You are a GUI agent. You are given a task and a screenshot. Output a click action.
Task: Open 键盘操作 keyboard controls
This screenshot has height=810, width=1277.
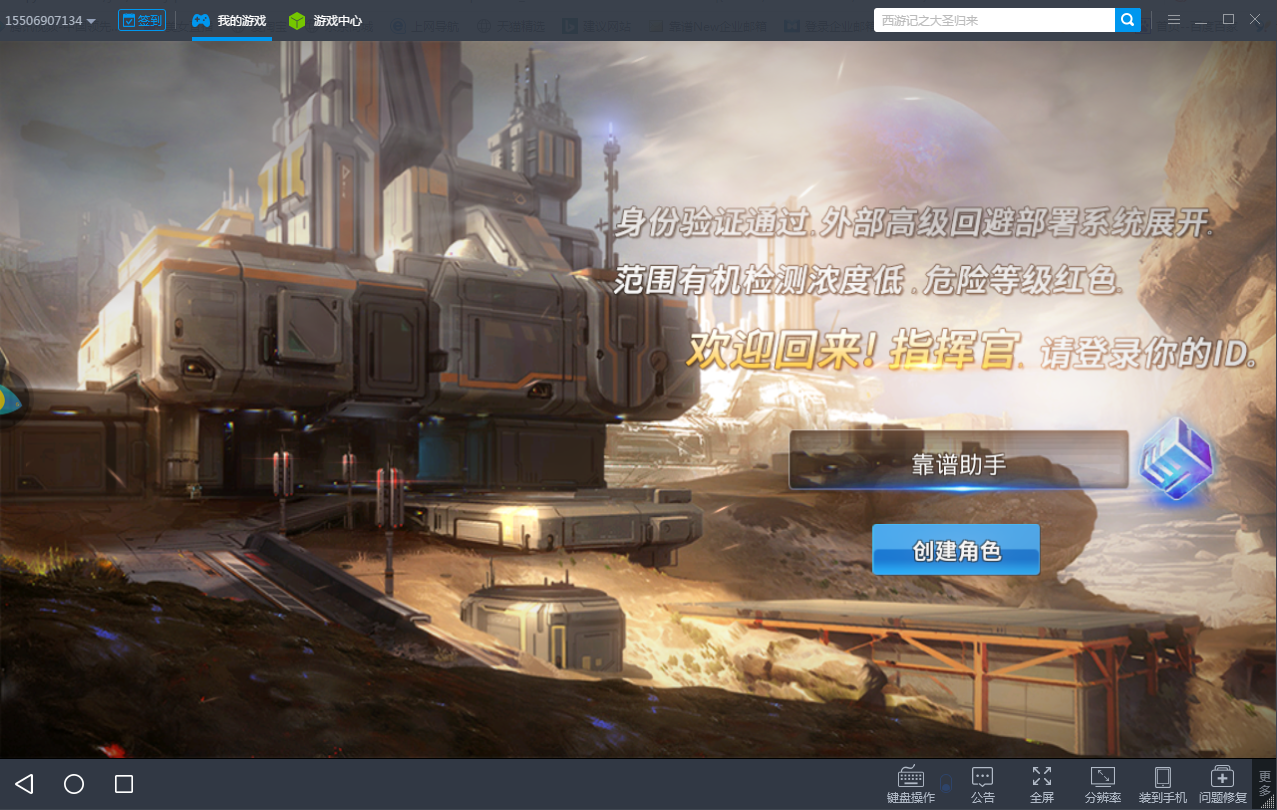tap(911, 785)
